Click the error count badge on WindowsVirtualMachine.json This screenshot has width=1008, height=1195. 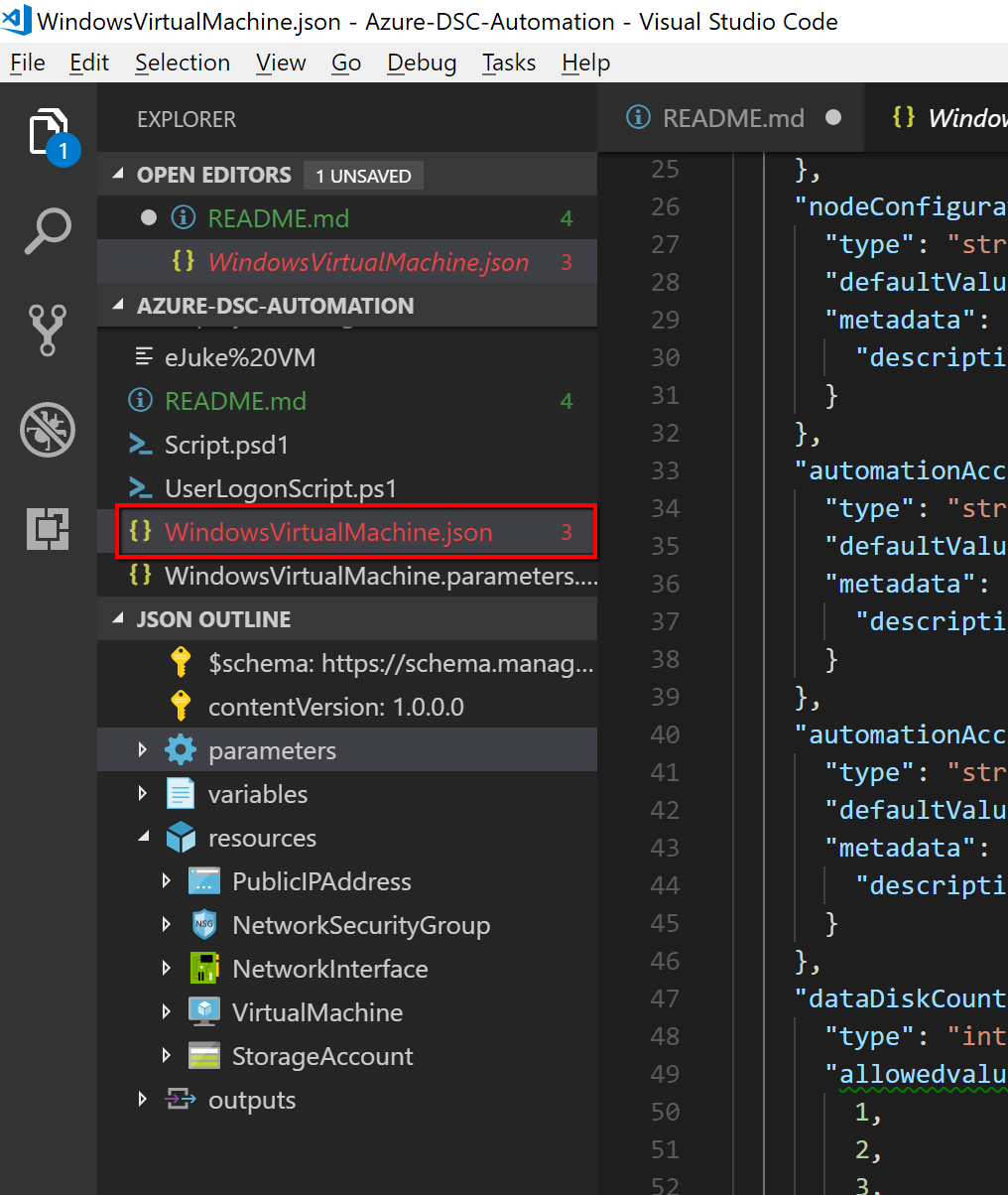[567, 532]
